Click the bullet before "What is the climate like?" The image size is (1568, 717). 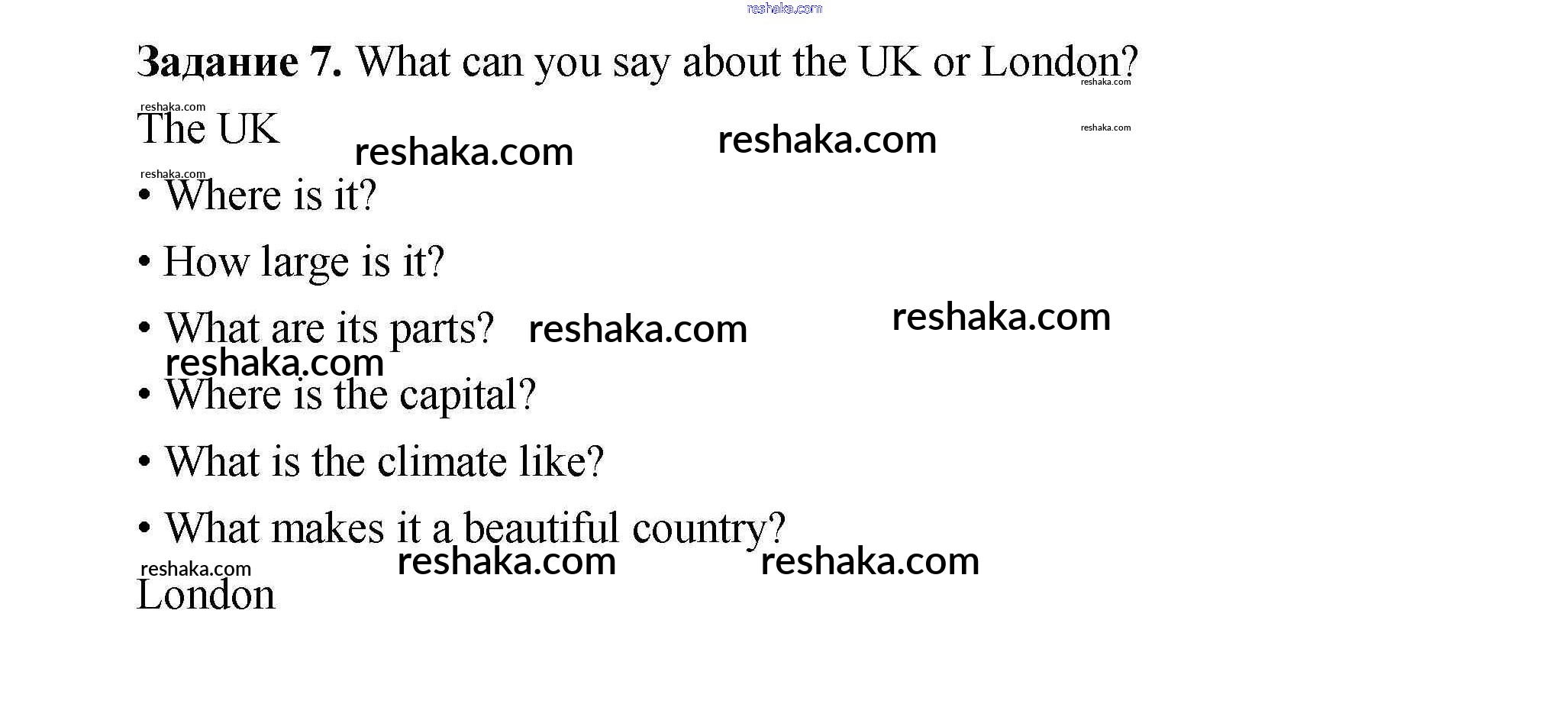144,462
